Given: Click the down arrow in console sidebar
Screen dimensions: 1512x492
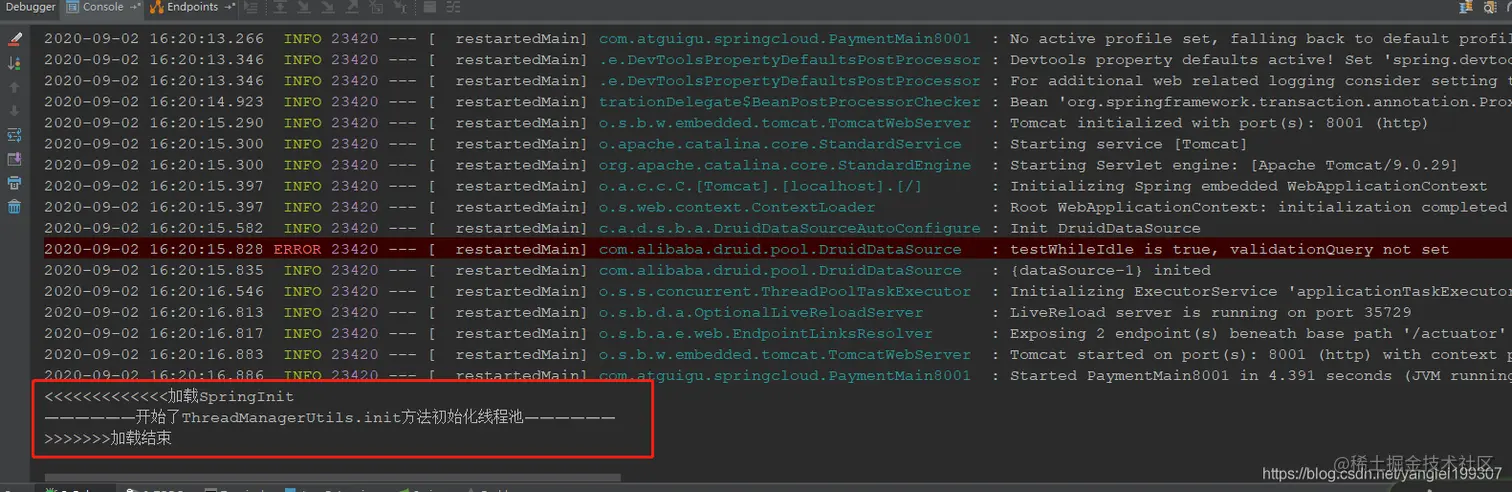Looking at the screenshot, I should [x=14, y=110].
